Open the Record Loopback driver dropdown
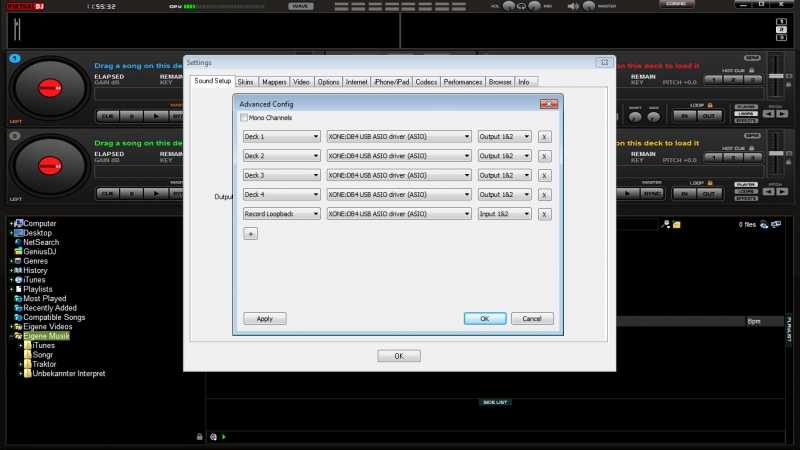Viewport: 800px width, 450px height. pos(398,213)
